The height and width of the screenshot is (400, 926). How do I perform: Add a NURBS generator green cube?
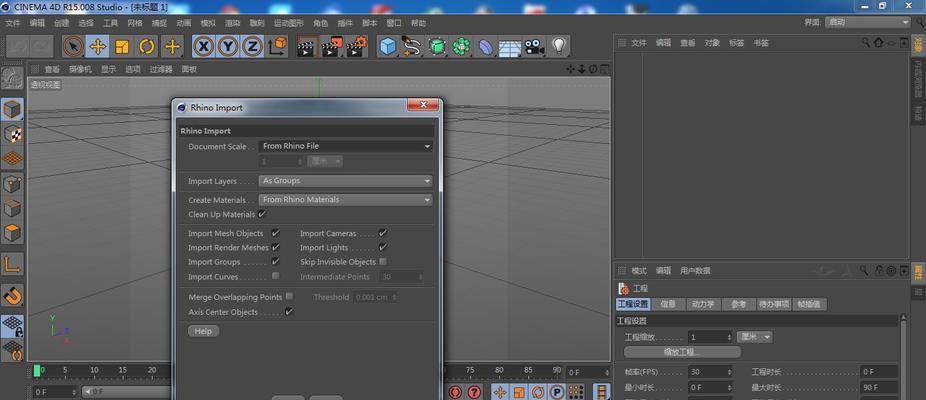point(436,46)
